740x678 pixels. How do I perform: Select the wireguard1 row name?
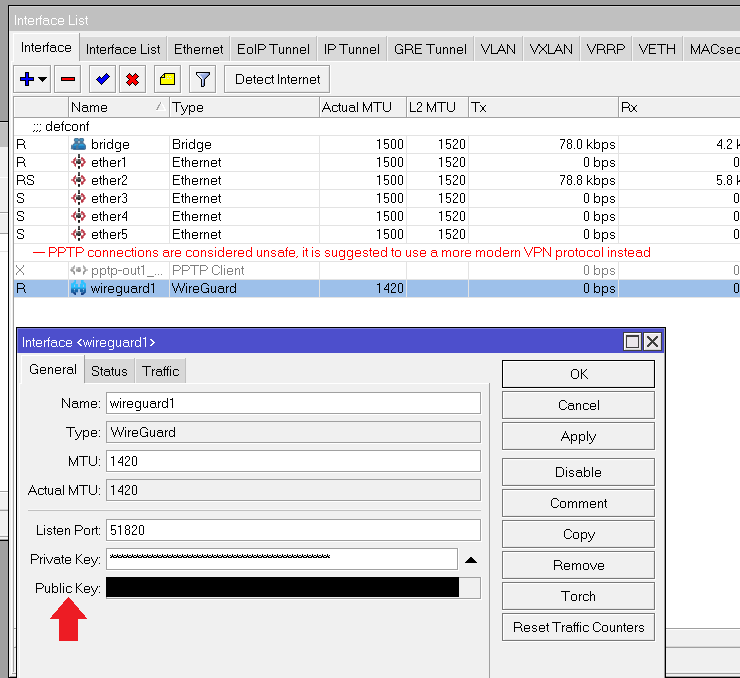click(x=123, y=288)
